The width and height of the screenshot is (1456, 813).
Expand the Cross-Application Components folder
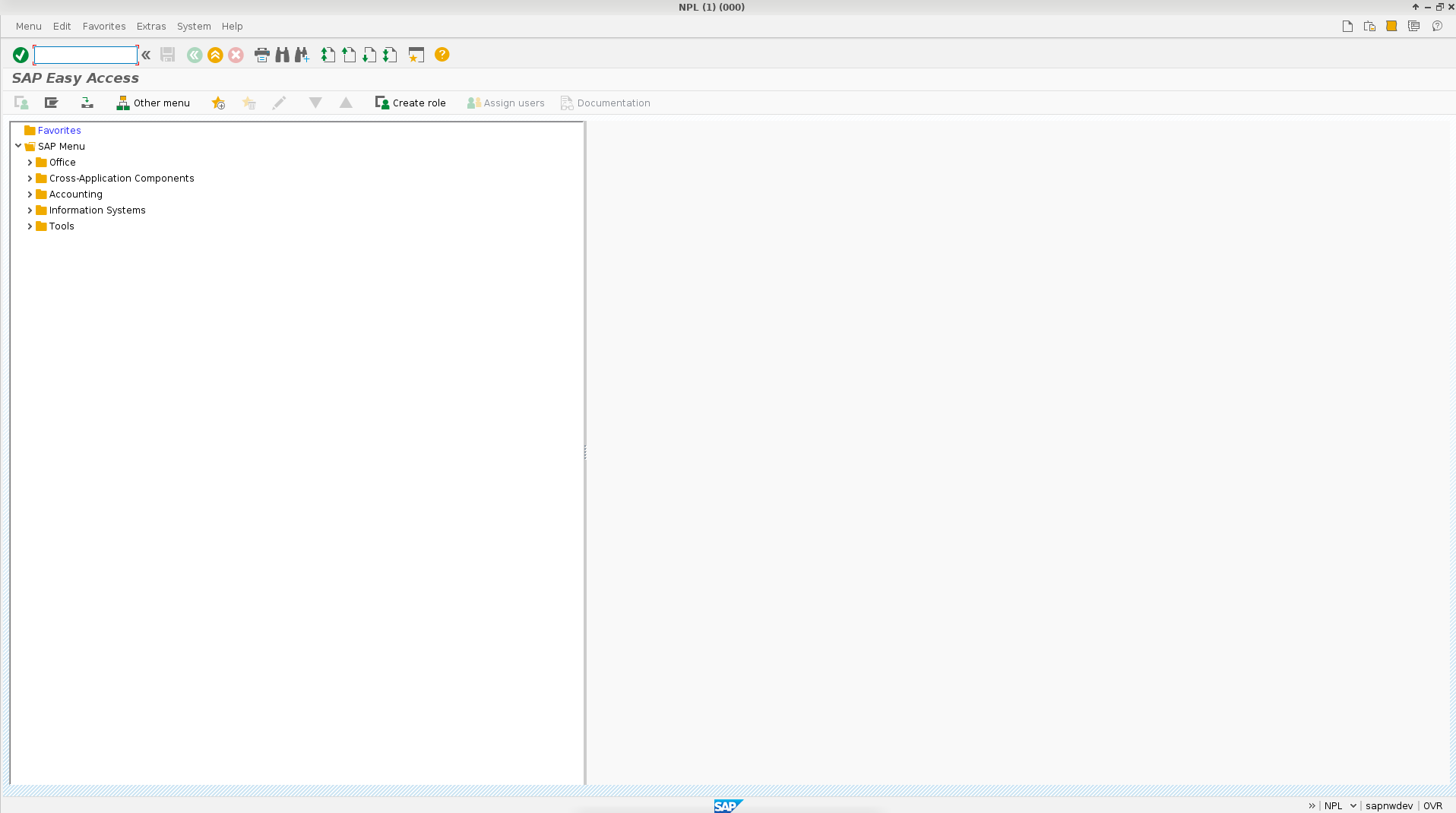point(30,179)
